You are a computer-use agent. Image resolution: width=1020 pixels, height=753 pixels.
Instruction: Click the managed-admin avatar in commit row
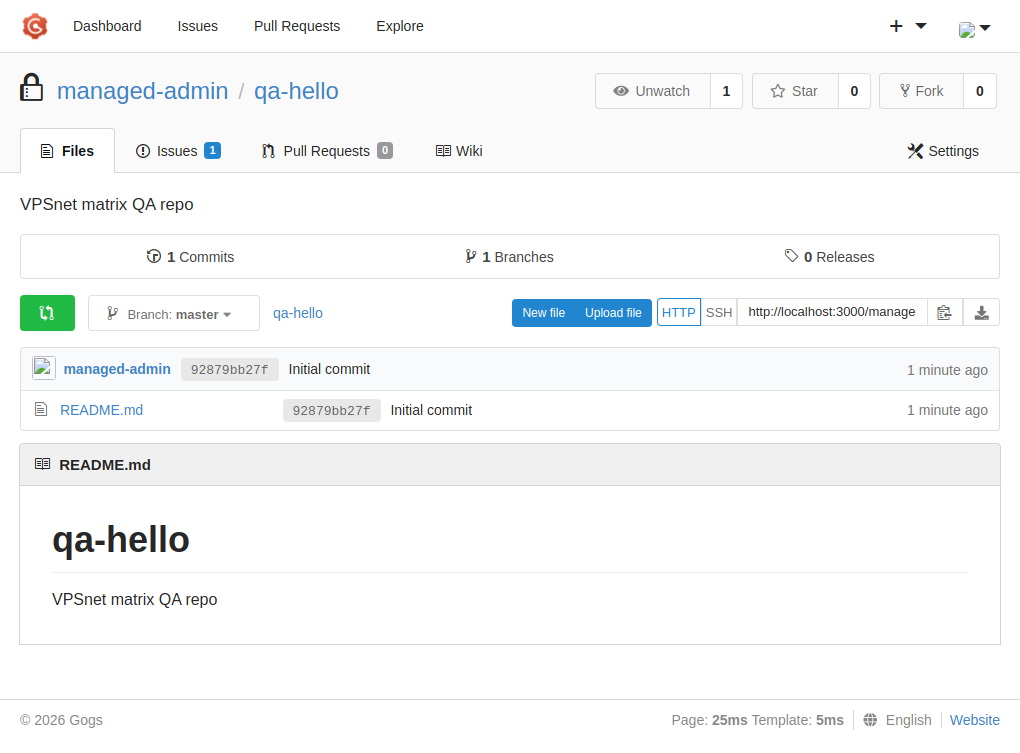coord(44,368)
